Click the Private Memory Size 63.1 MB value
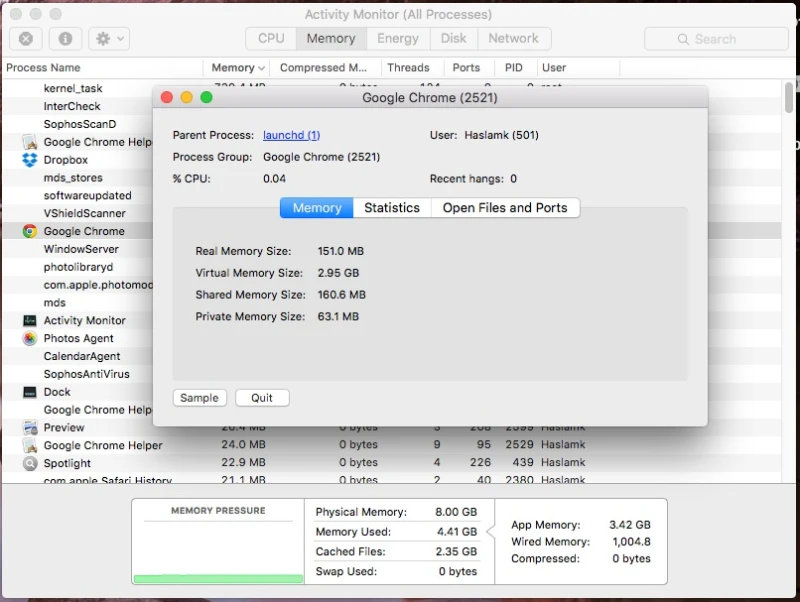This screenshot has width=800, height=602. [x=338, y=316]
